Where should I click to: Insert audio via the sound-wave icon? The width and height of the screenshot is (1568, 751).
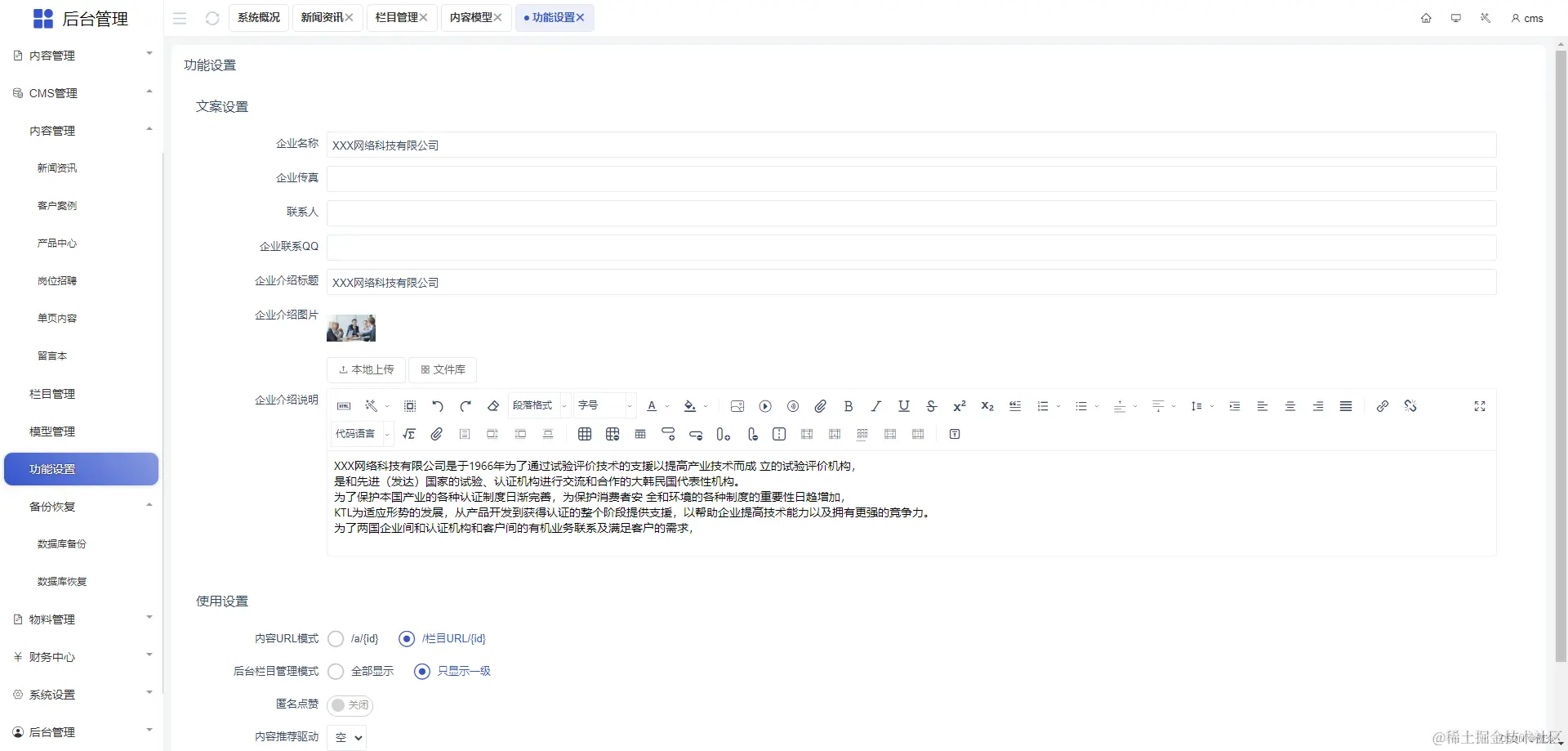(793, 406)
